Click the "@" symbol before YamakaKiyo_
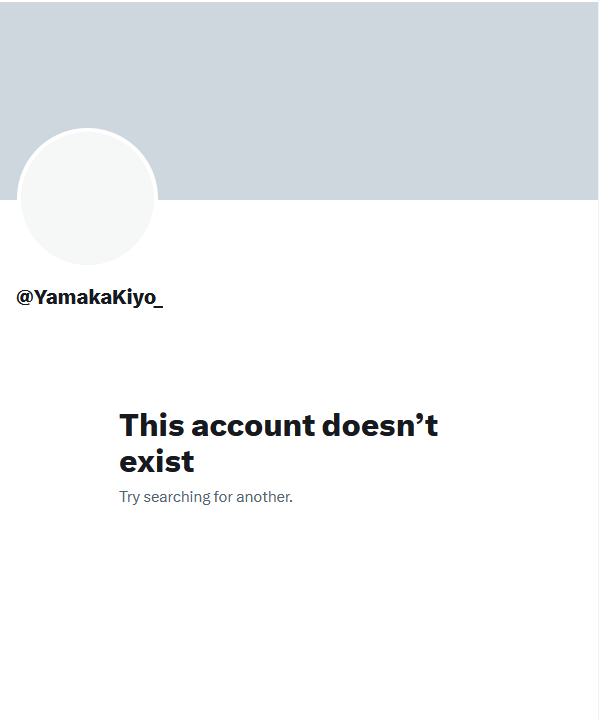Screen dimensions: 601x721 click(x=24, y=298)
